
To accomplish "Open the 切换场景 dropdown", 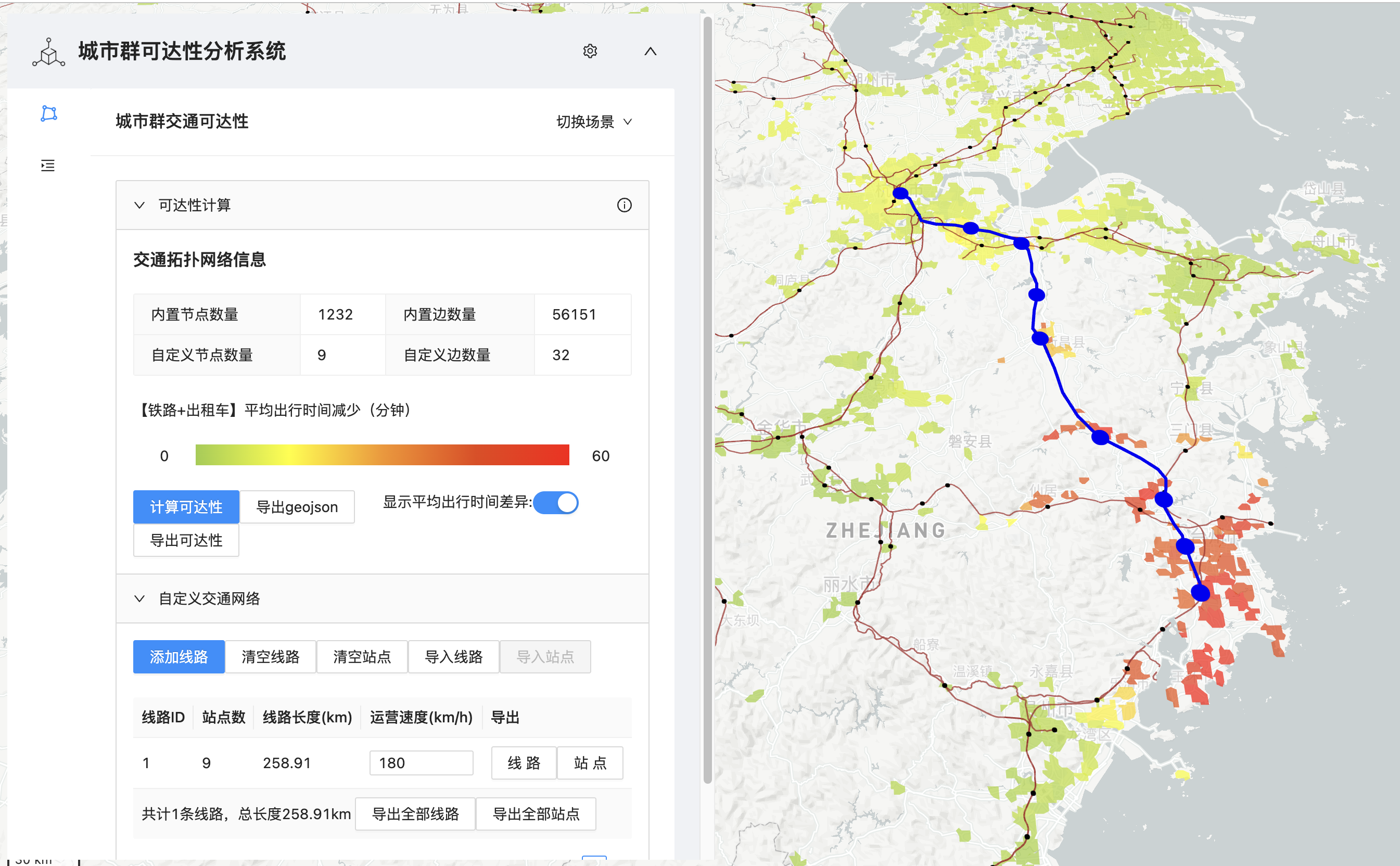I will click(594, 121).
